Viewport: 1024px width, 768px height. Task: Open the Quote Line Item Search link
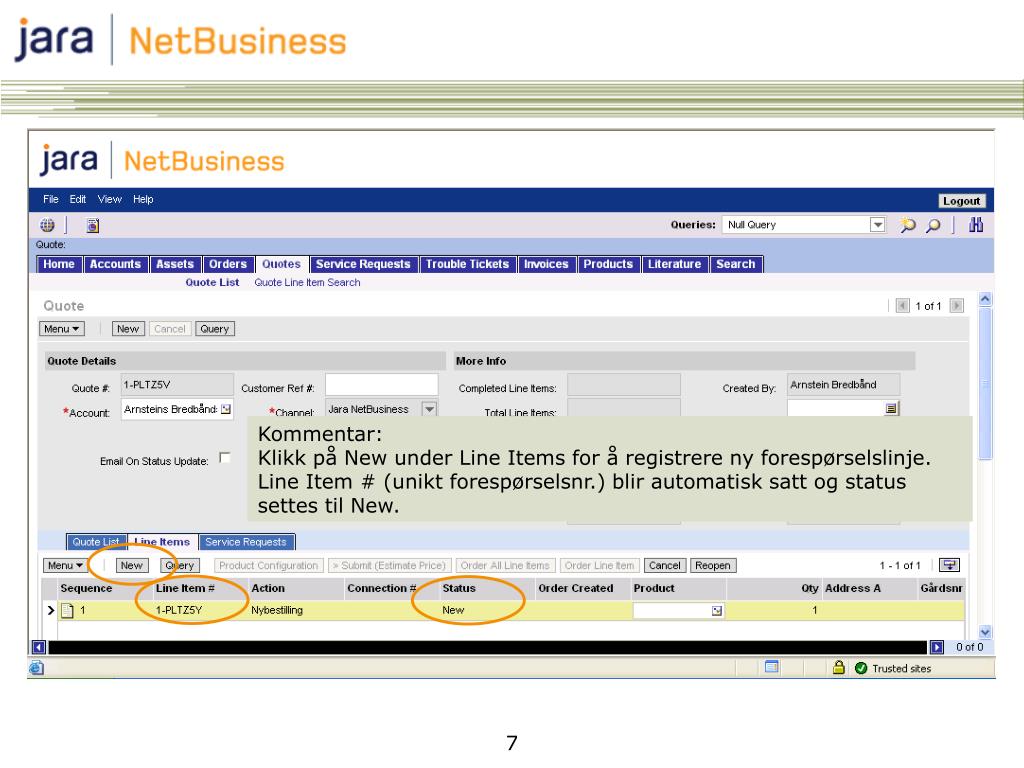click(308, 283)
